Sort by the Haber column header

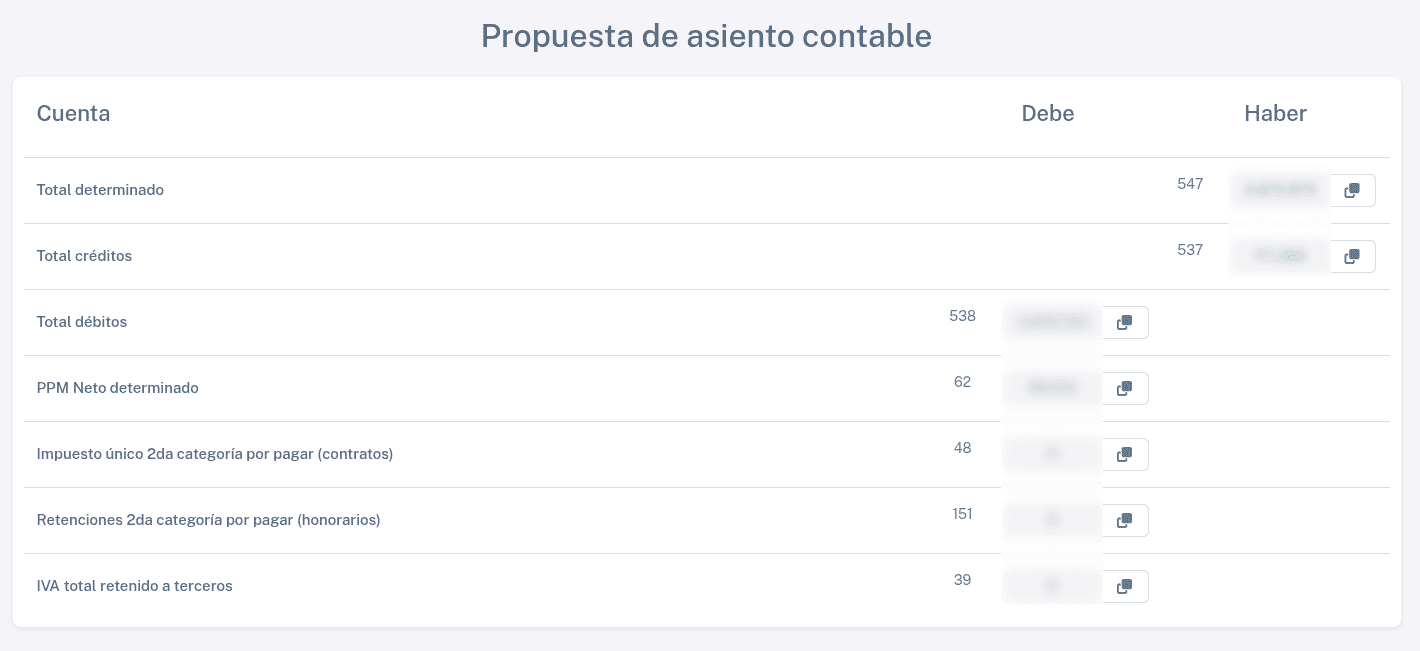tap(1275, 113)
